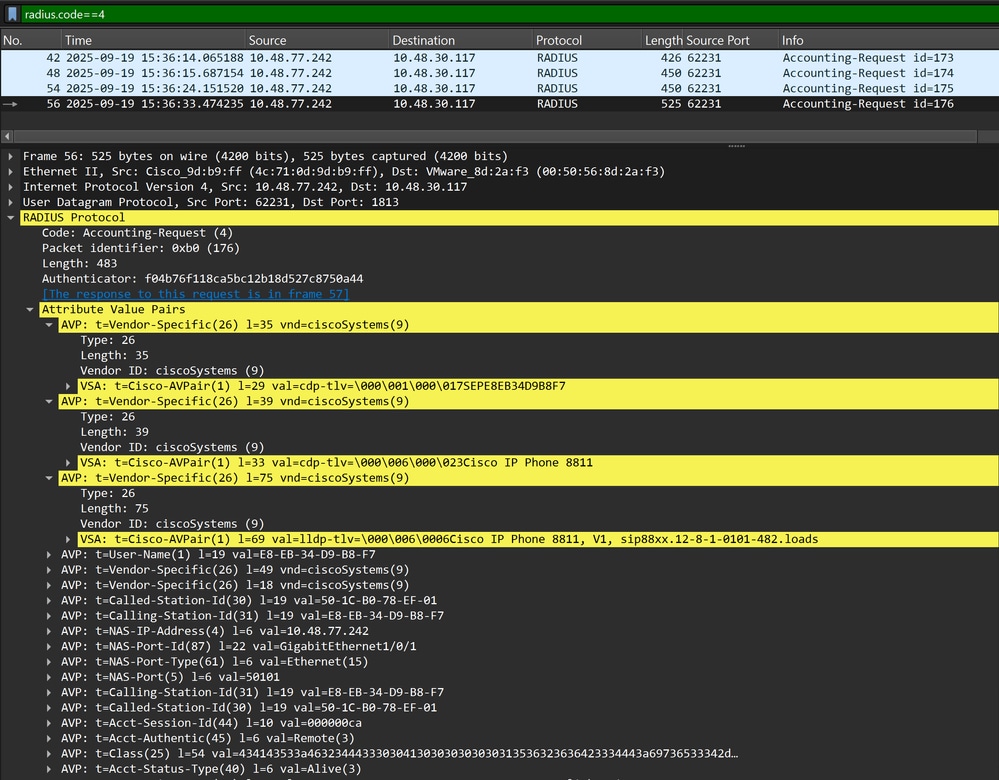Screen dimensions: 999x780
Task: Click the Info column header
Action: tap(792, 40)
